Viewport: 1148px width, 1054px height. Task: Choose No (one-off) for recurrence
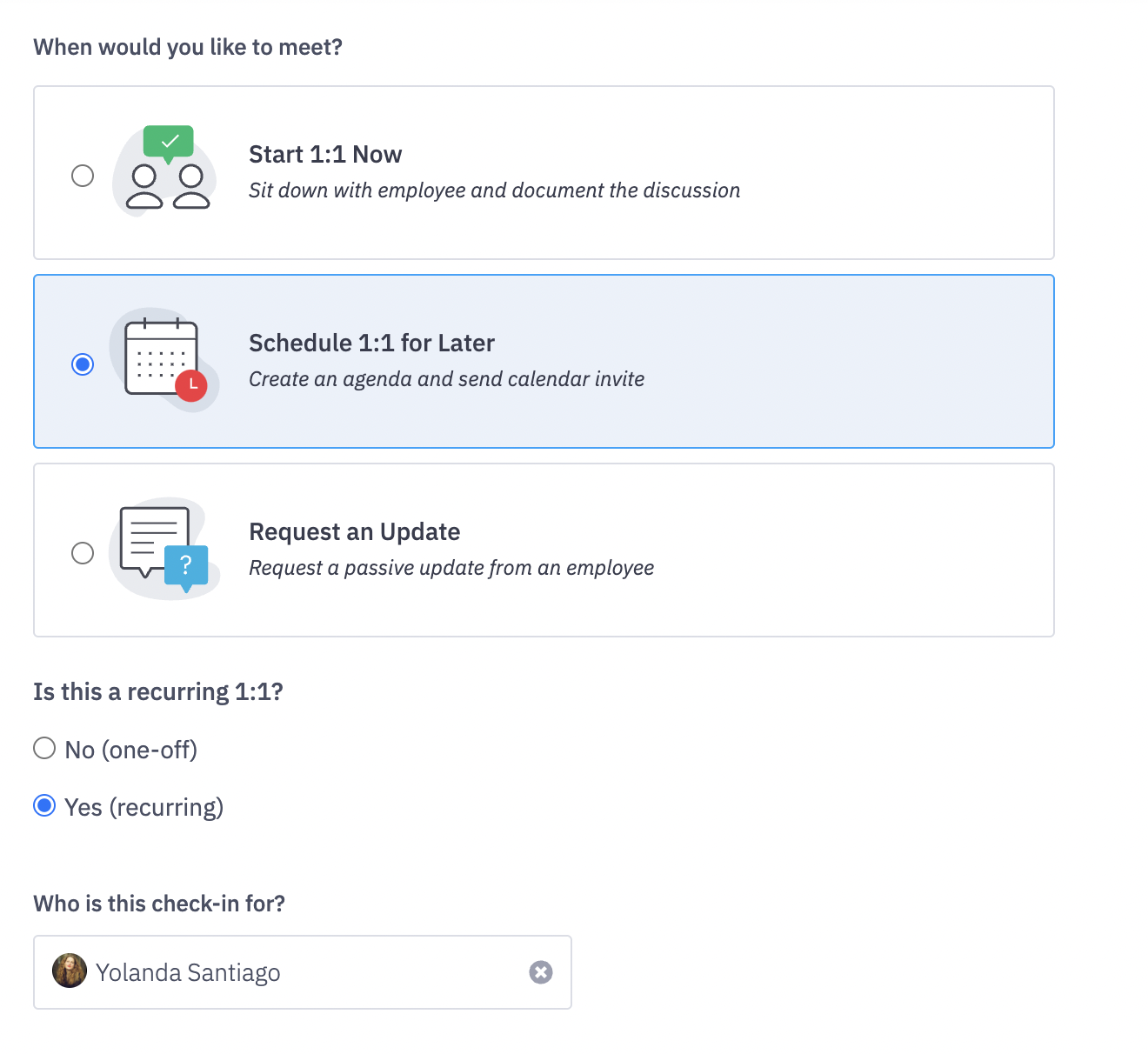point(44,748)
